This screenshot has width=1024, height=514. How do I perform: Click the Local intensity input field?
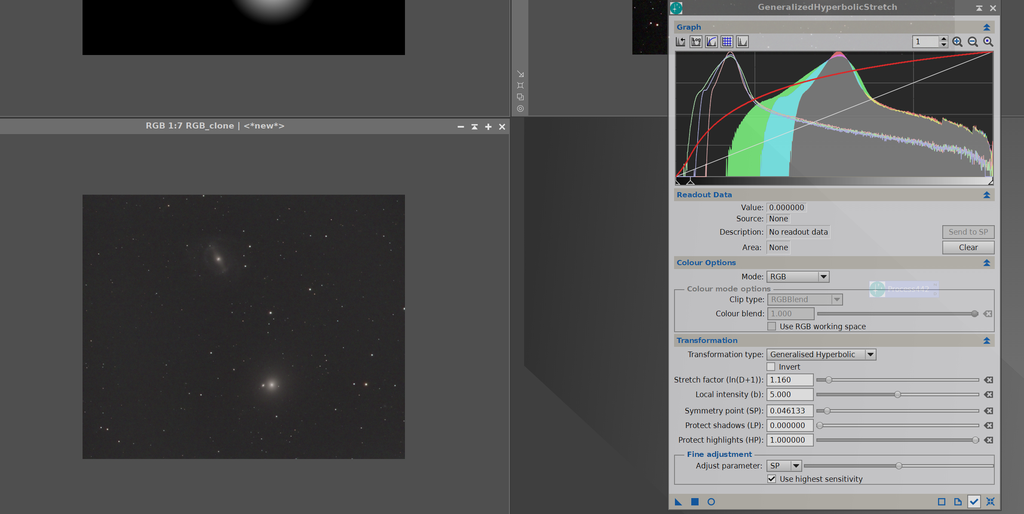[x=790, y=394]
